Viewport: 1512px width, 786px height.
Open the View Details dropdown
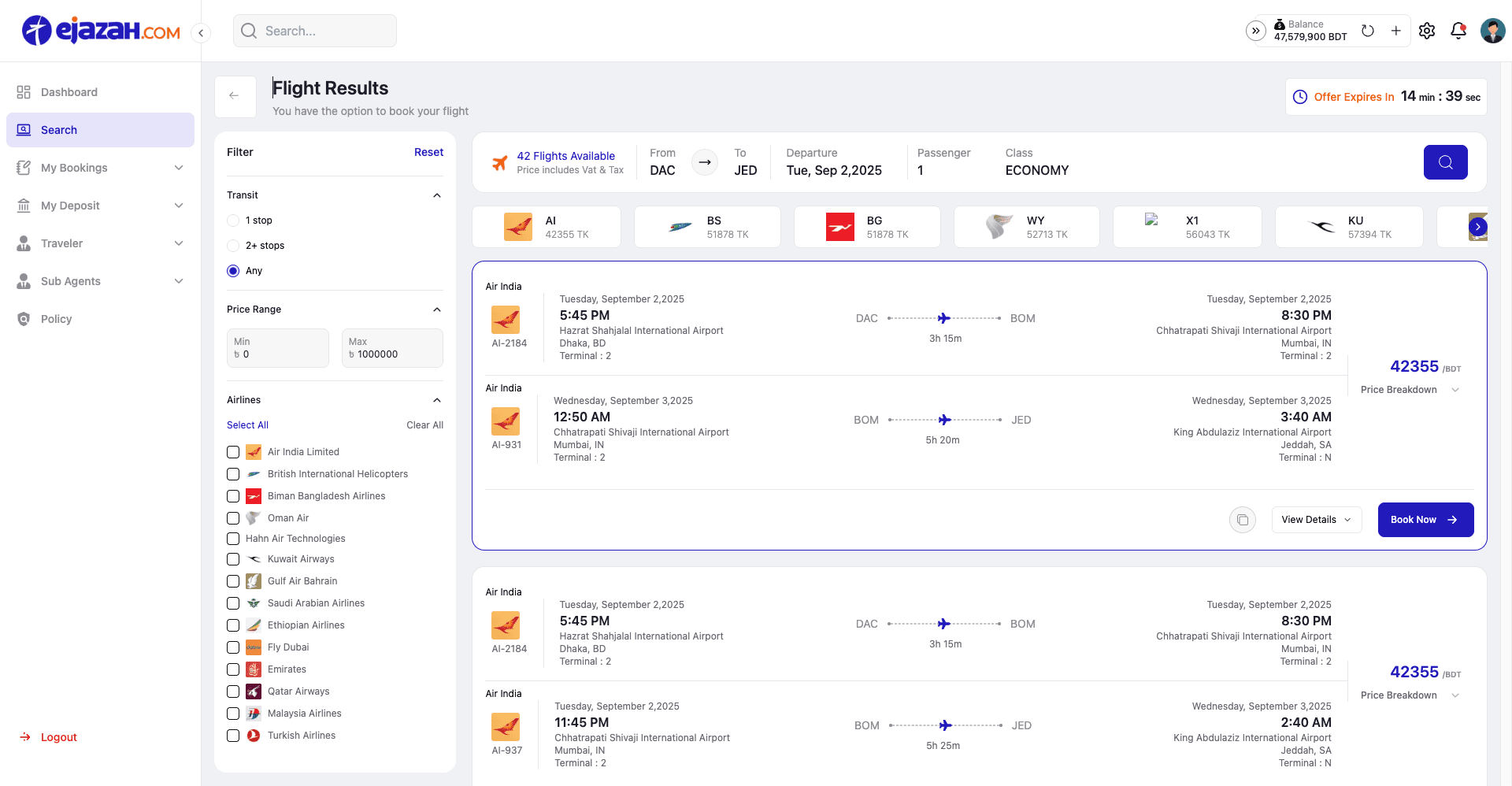click(1317, 520)
